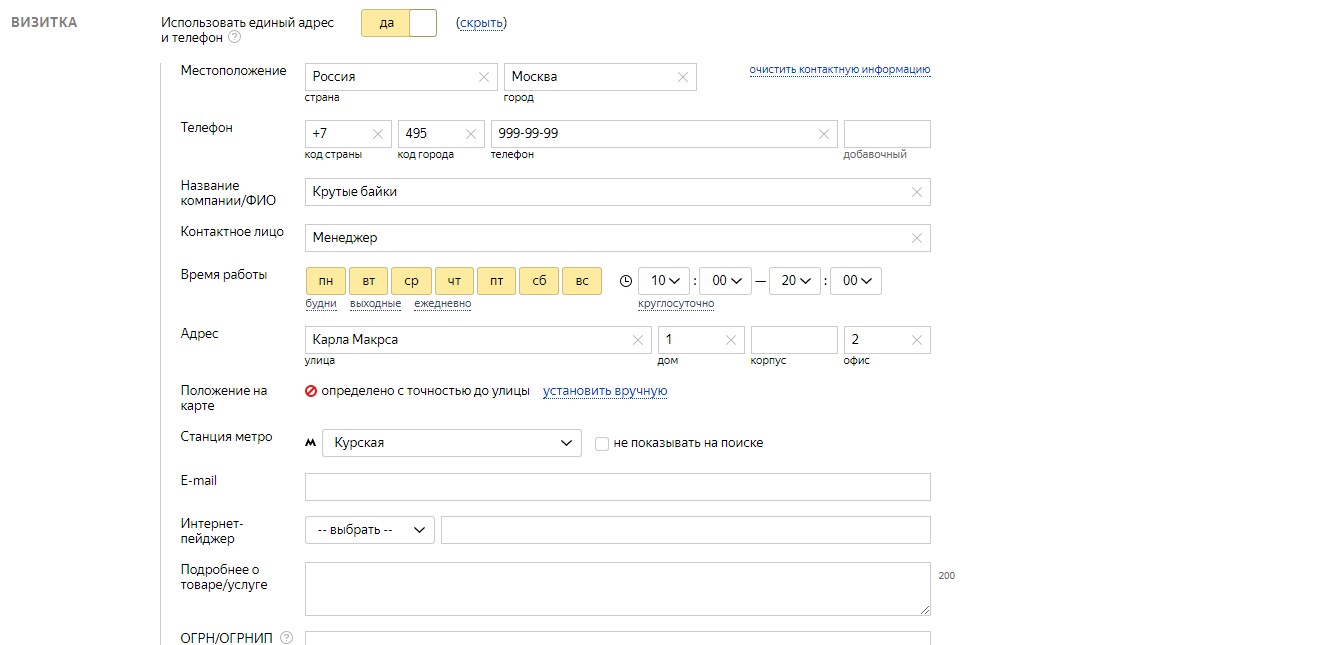Image resolution: width=1317 pixels, height=645 pixels.
Task: Open the Курская metro station dropdown
Action: coord(451,443)
